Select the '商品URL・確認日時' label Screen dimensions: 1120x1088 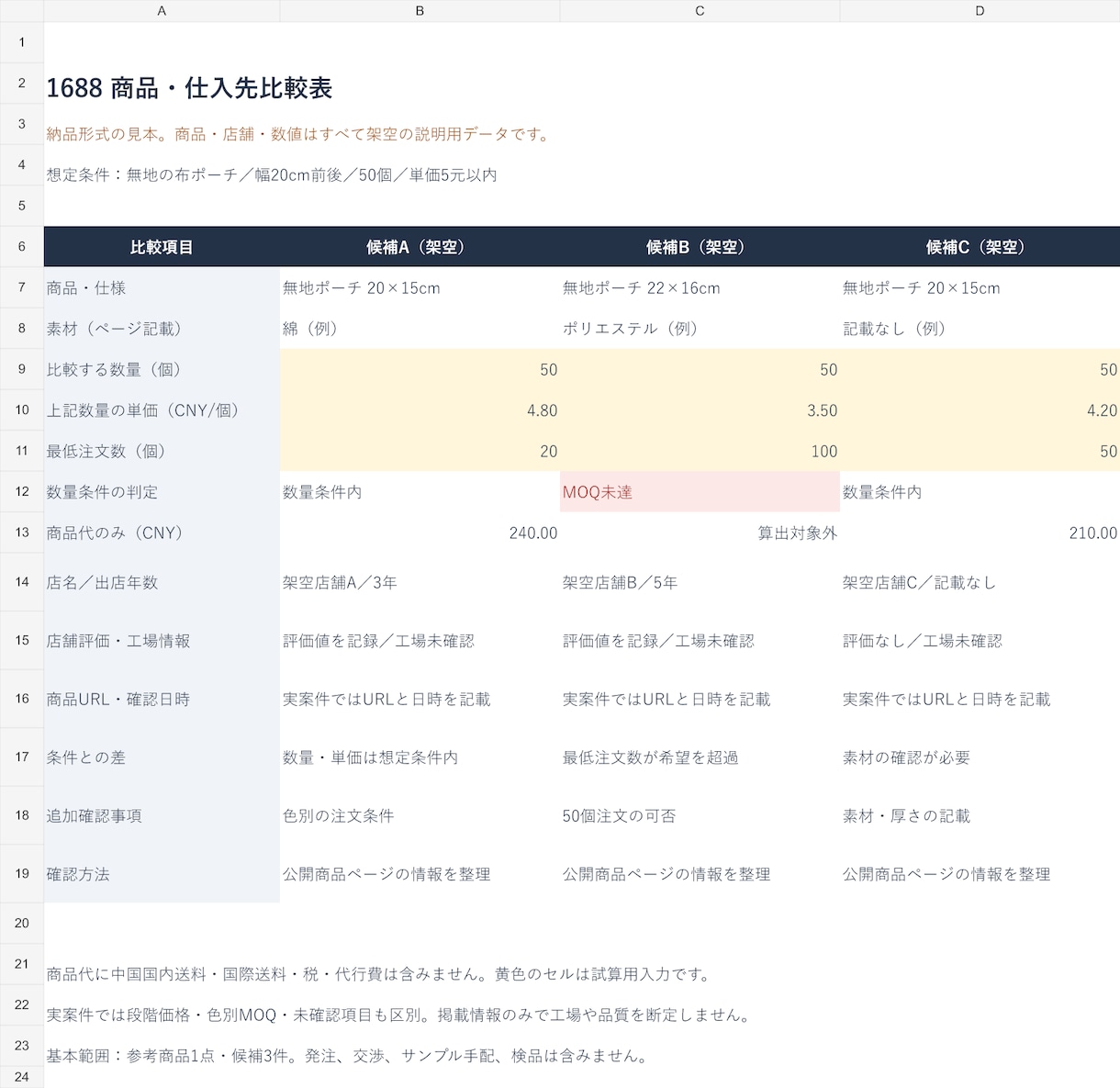162,699
